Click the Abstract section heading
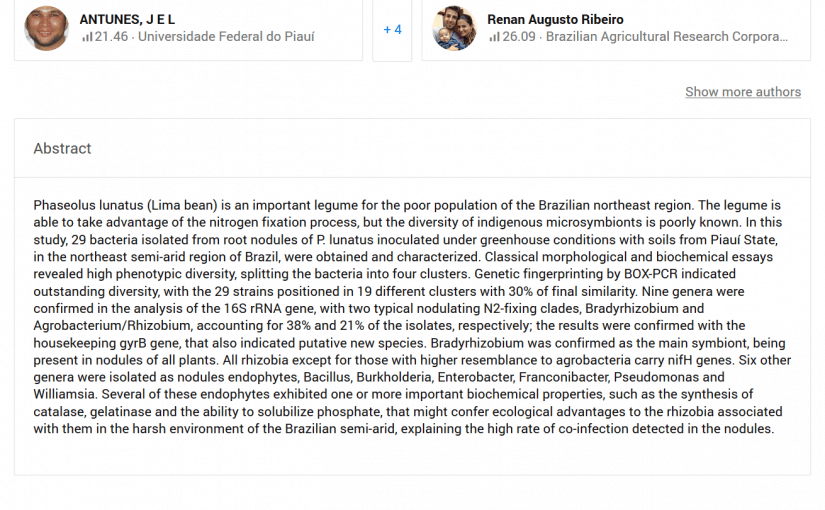Viewport: 825px width, 510px height. 62,148
